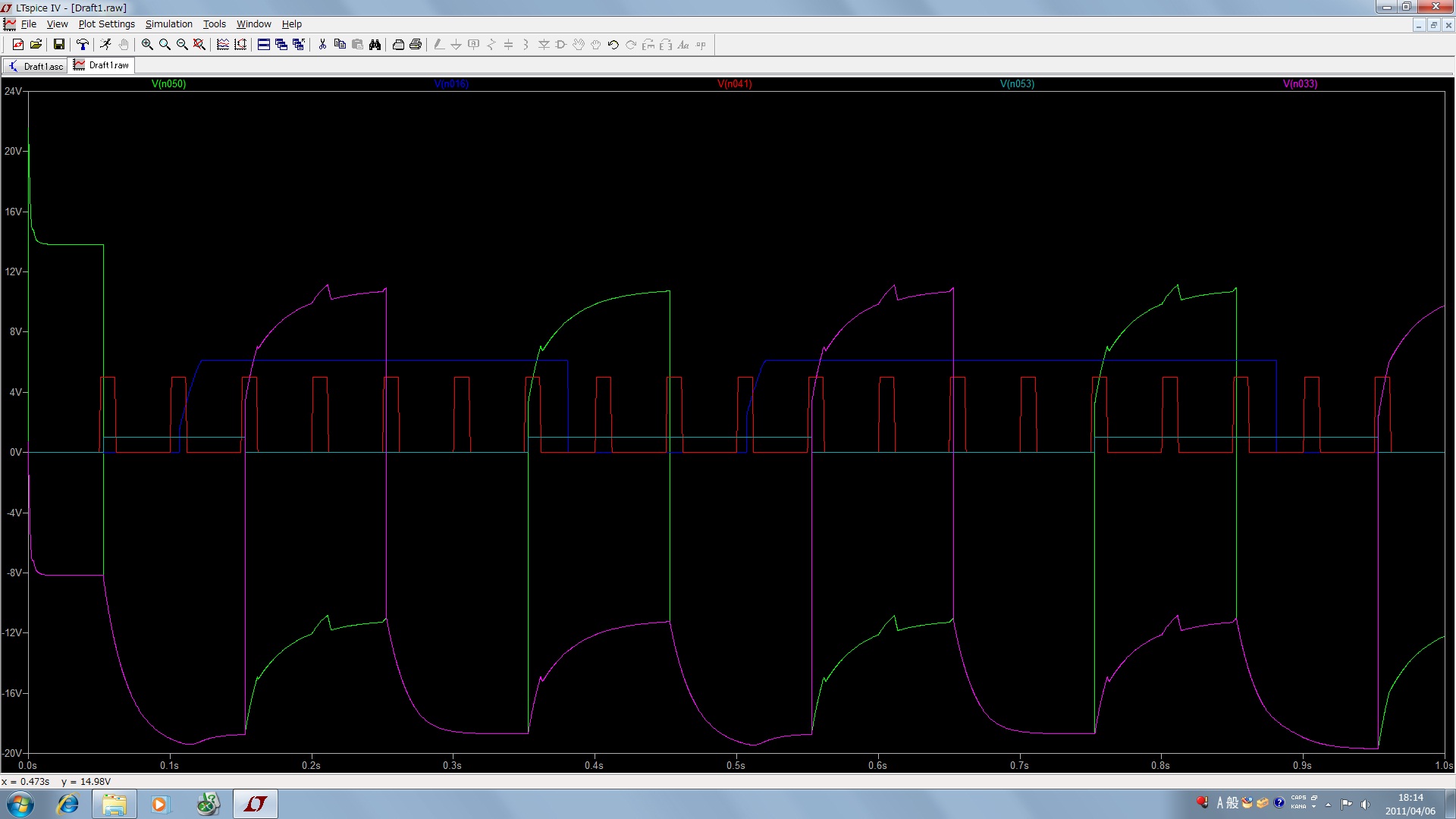Select the V(n041) trace label

(x=733, y=84)
